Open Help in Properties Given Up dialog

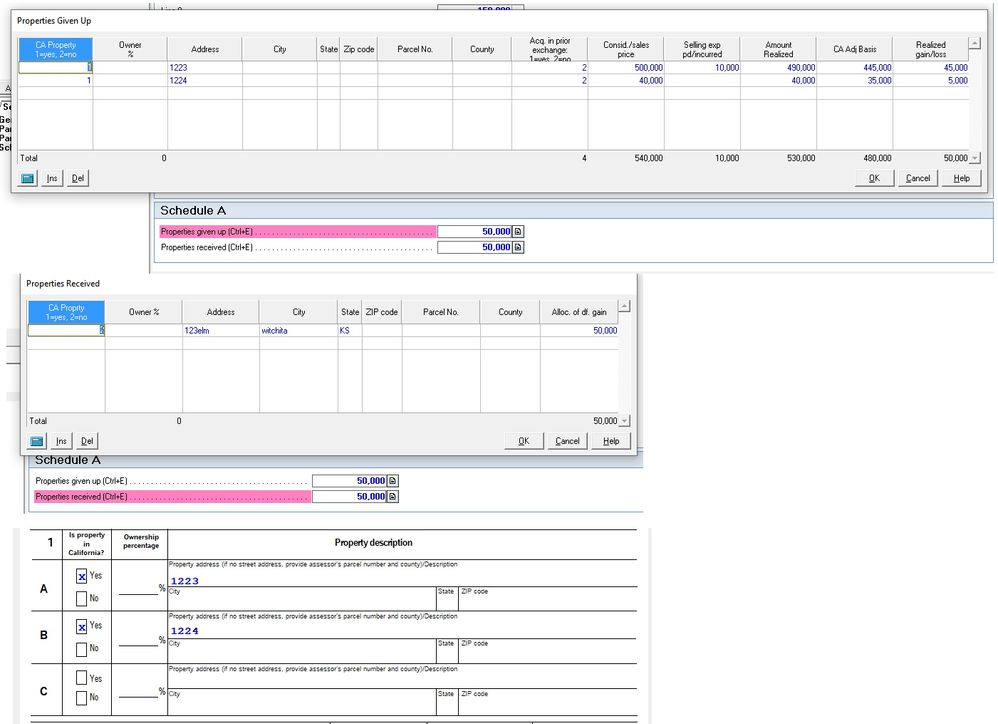point(961,178)
